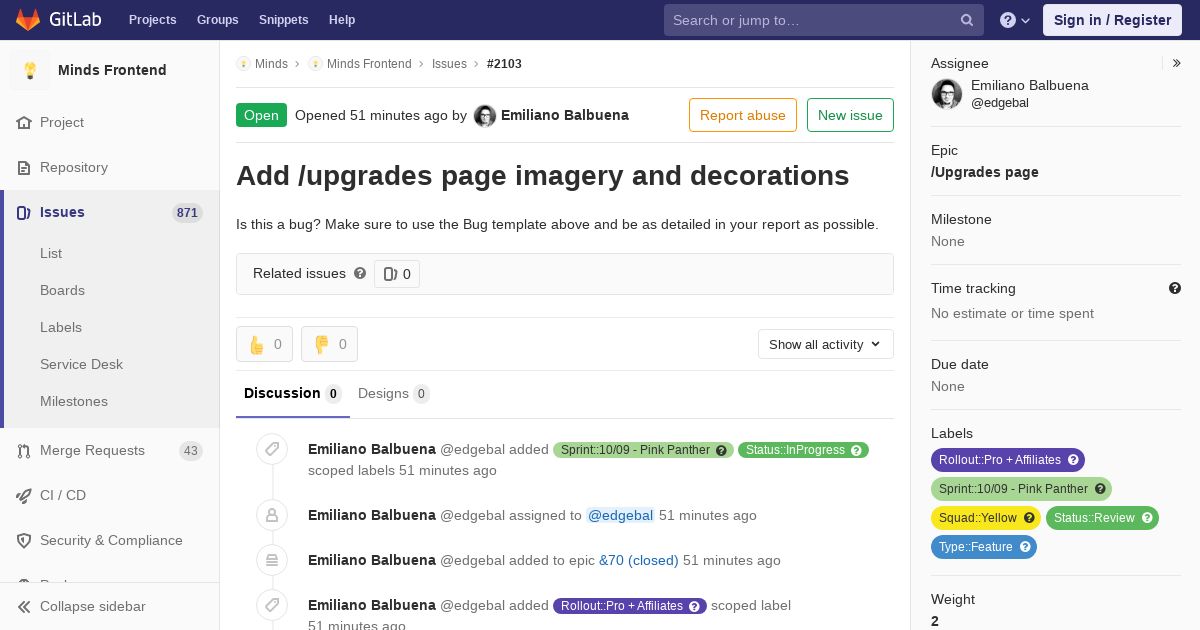Image resolution: width=1200 pixels, height=630 pixels.
Task: Click the Minds breadcrumb lightbulb icon
Action: point(243,64)
